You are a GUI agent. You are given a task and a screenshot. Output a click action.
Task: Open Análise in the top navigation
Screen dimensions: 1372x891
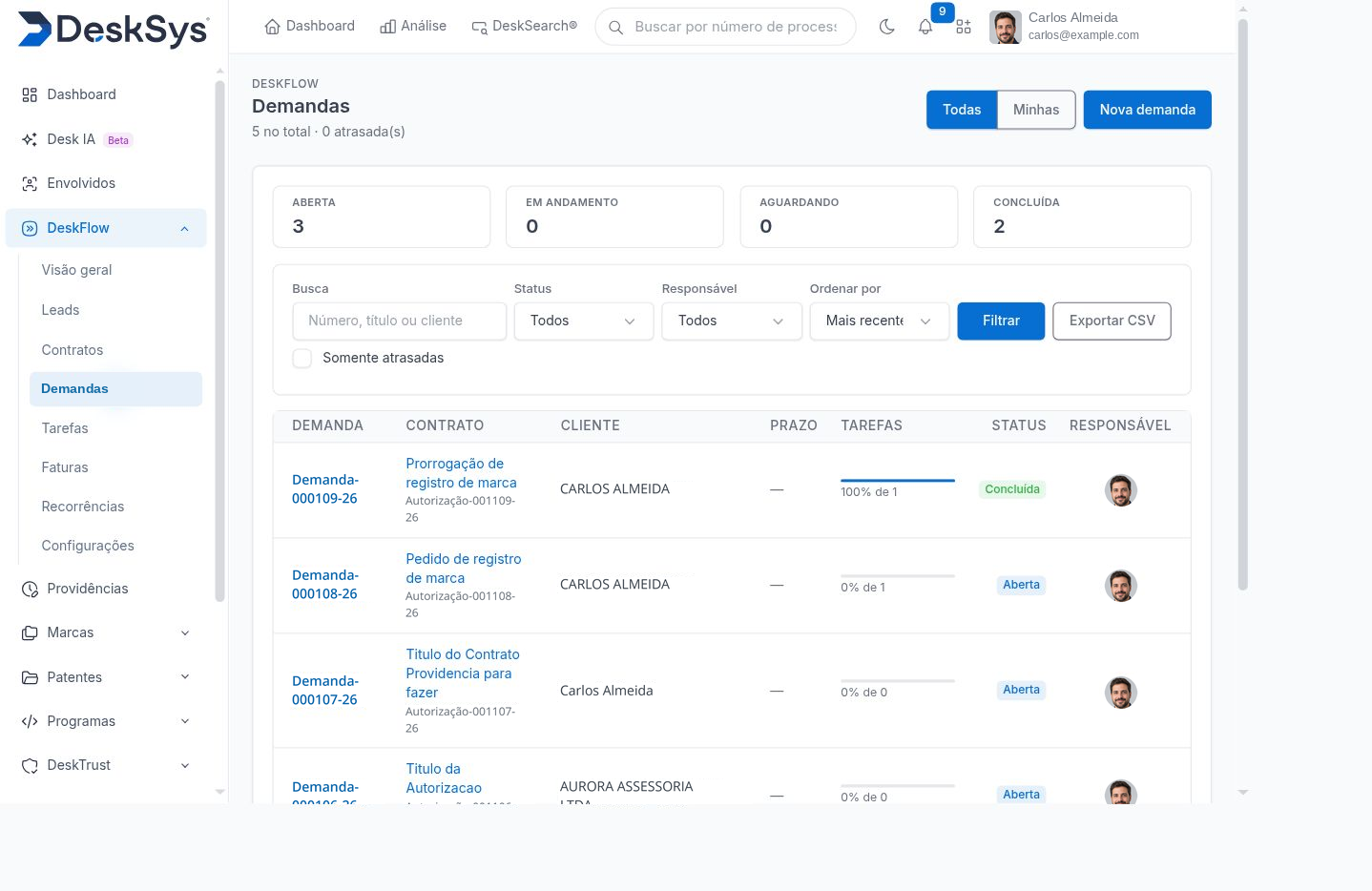[x=413, y=27]
